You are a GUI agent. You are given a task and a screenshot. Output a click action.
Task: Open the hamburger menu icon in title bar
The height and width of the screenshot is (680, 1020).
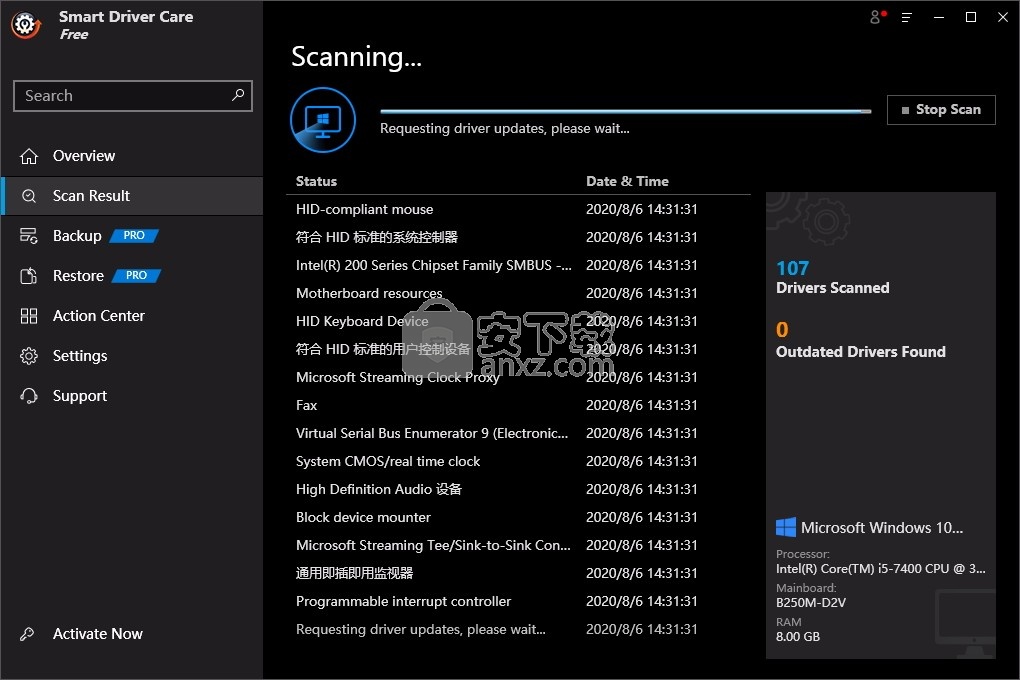click(907, 18)
